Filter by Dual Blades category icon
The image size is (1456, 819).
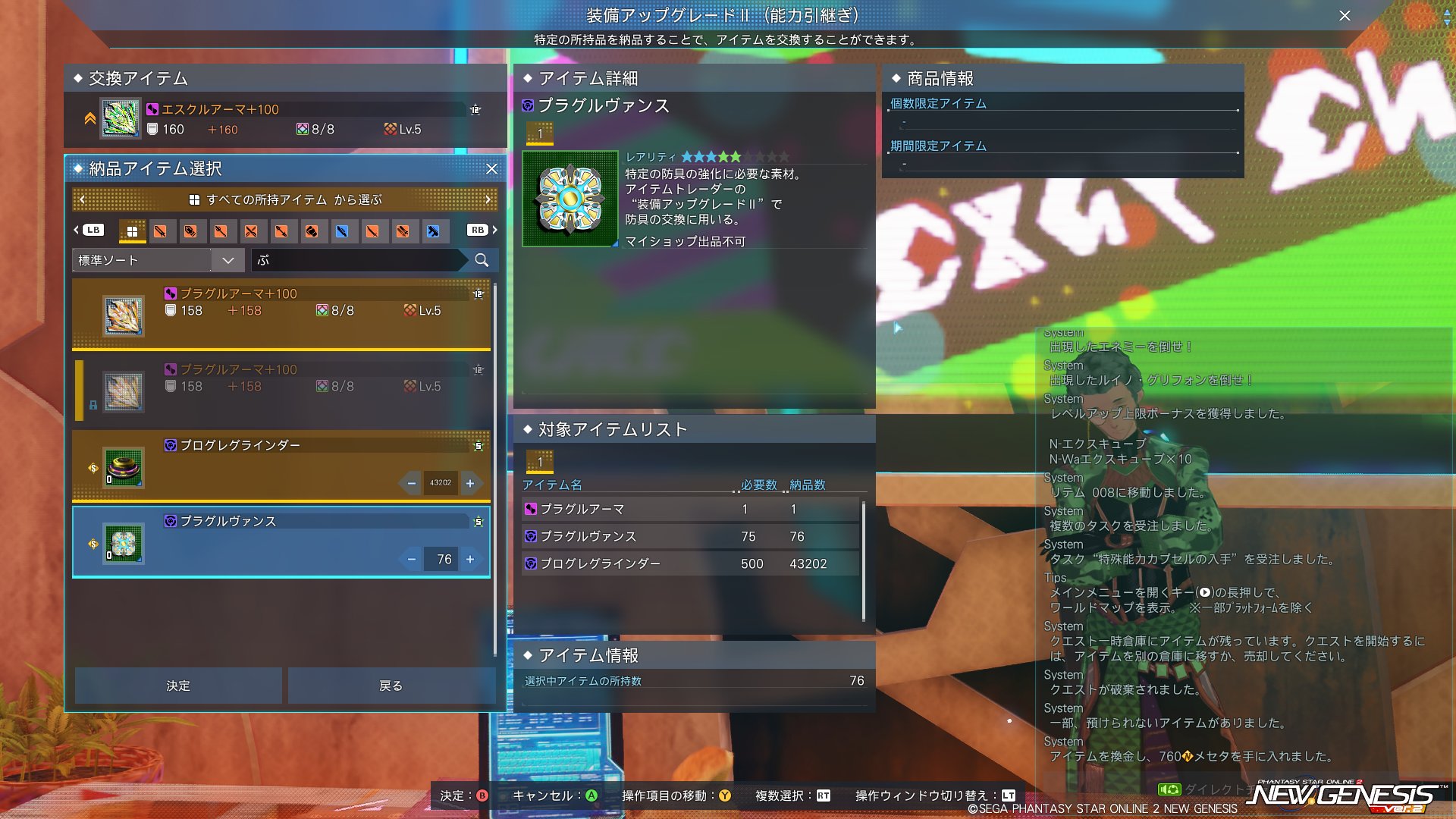pyautogui.click(x=403, y=231)
